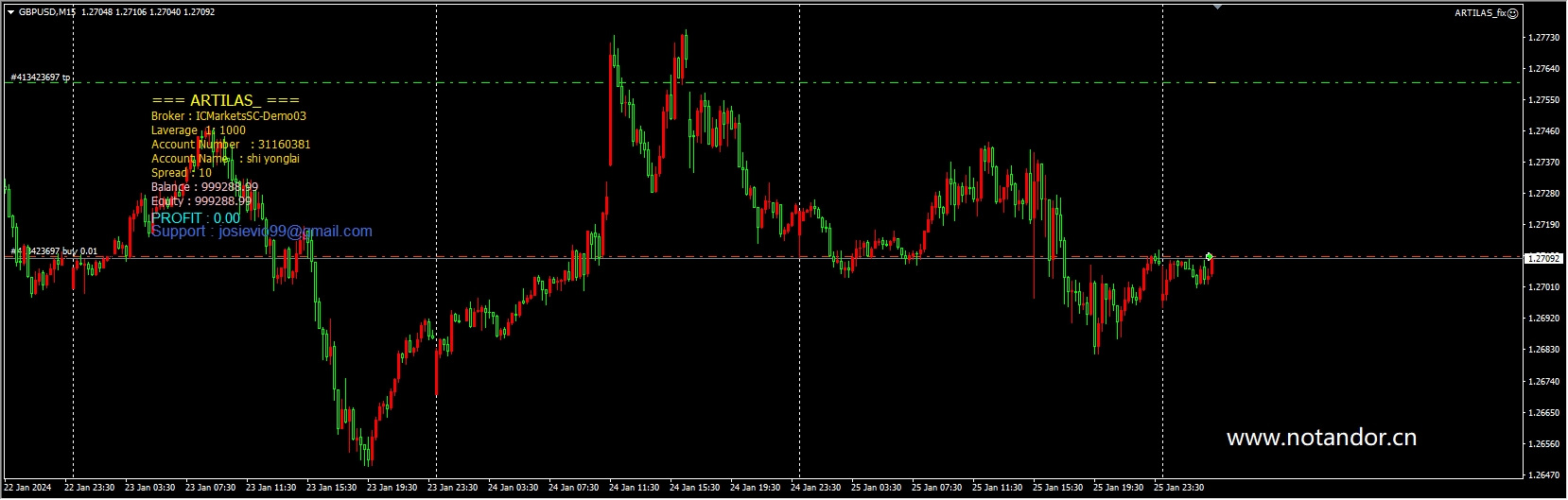Click the support email josievic99@gmail.com
This screenshot has height=500, width=1568.
tap(295, 232)
